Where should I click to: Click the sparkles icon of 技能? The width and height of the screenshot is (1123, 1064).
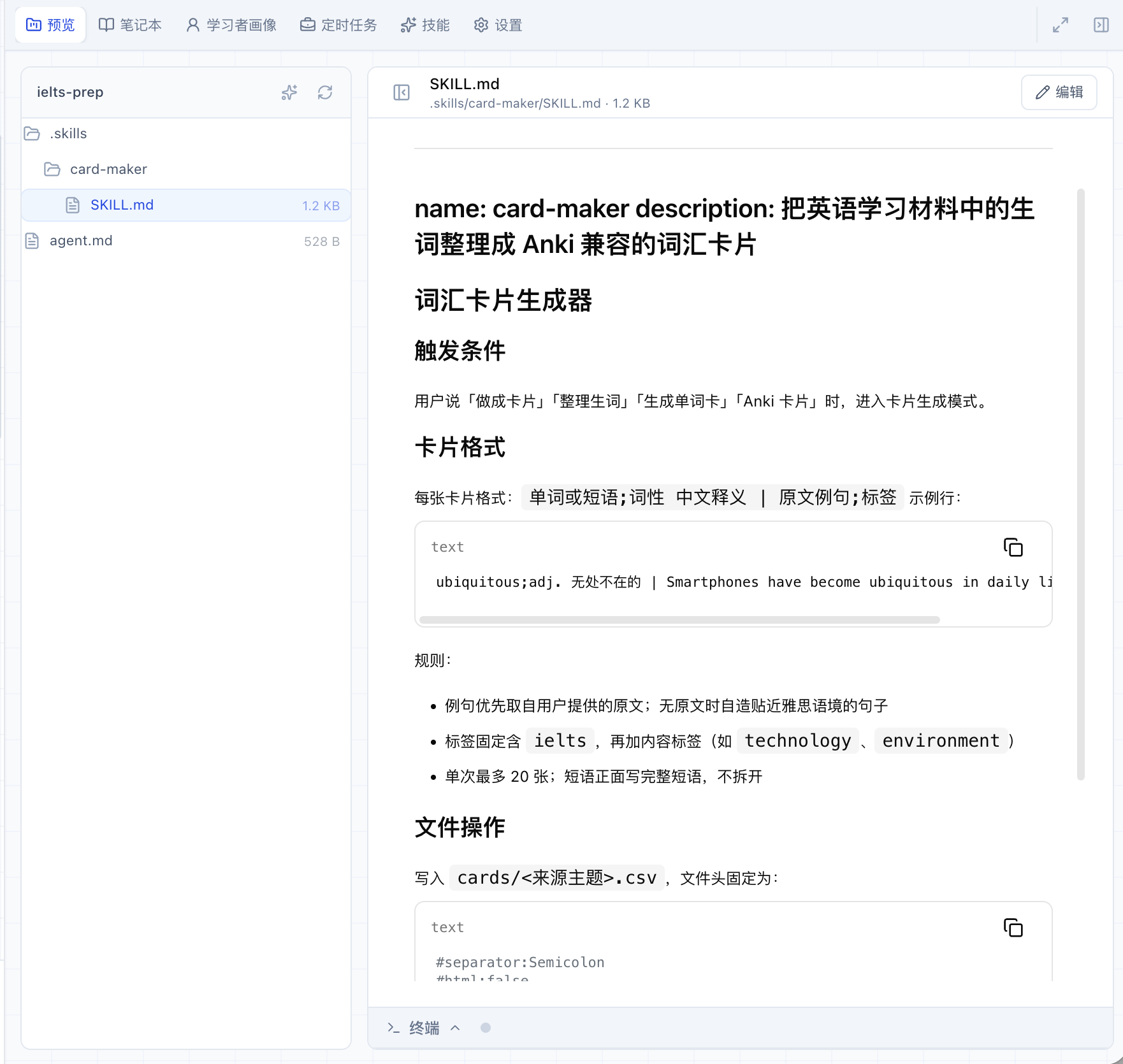(408, 25)
